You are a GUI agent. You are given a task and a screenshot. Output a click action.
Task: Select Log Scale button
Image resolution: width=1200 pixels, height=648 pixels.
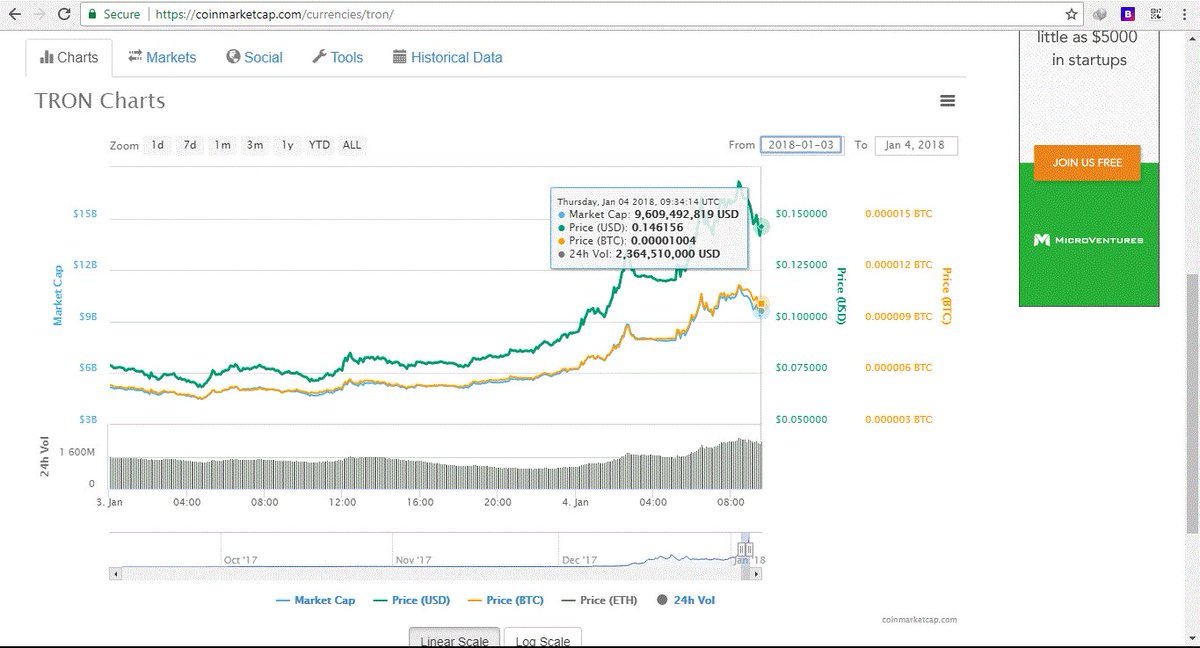tap(542, 640)
